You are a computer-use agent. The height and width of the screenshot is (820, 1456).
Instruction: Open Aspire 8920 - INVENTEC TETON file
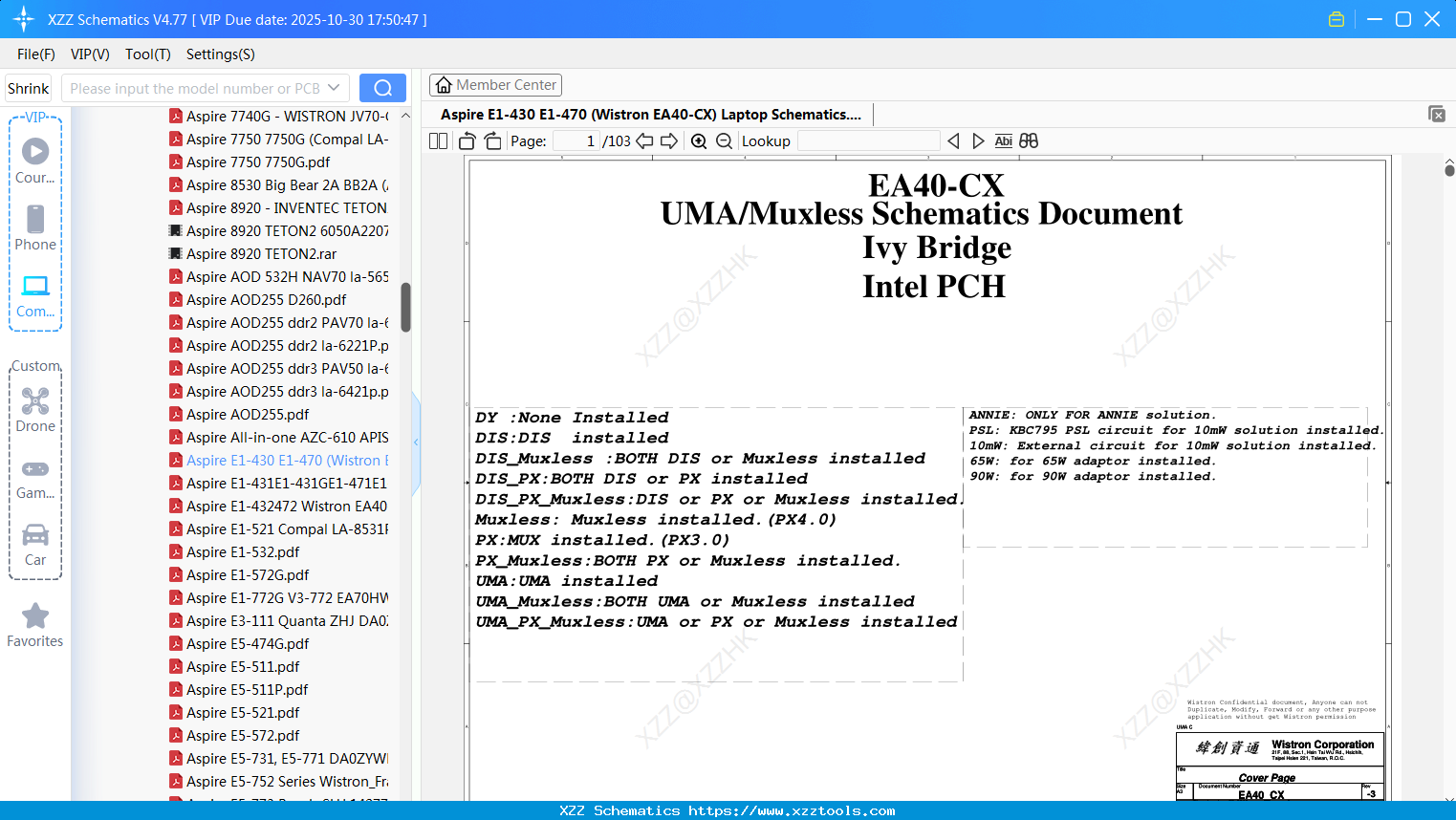point(279,208)
